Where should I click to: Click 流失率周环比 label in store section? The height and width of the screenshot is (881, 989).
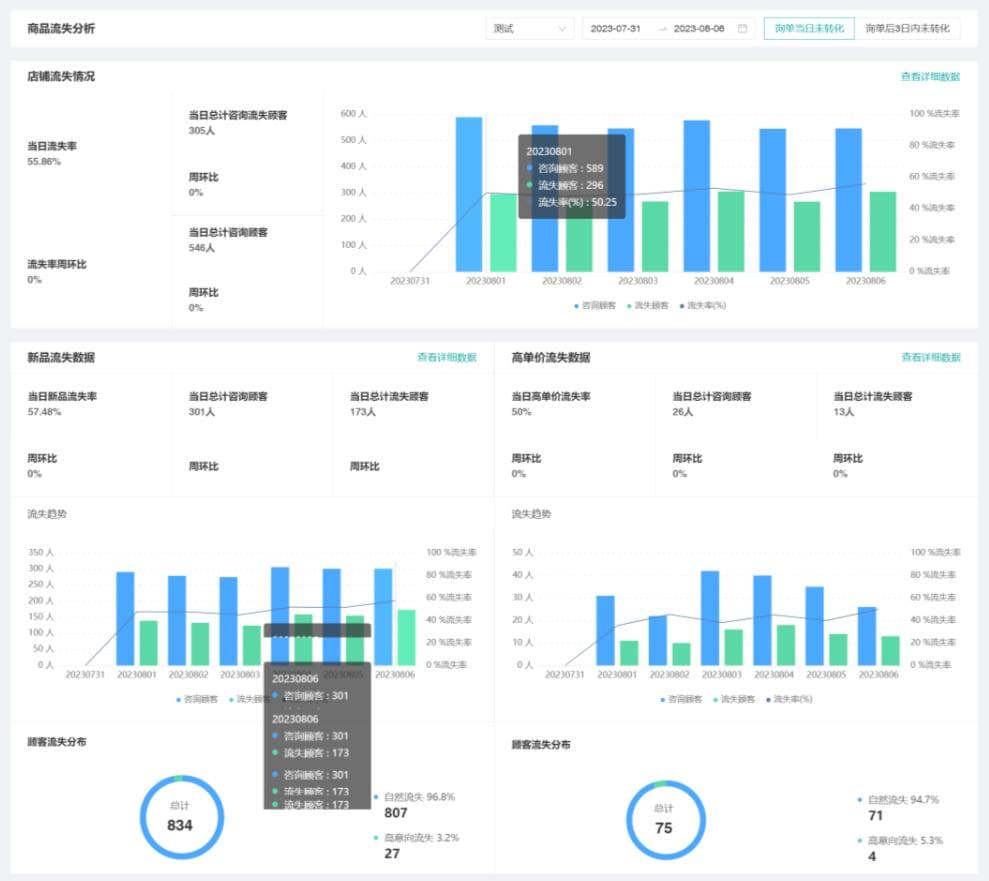(x=56, y=264)
